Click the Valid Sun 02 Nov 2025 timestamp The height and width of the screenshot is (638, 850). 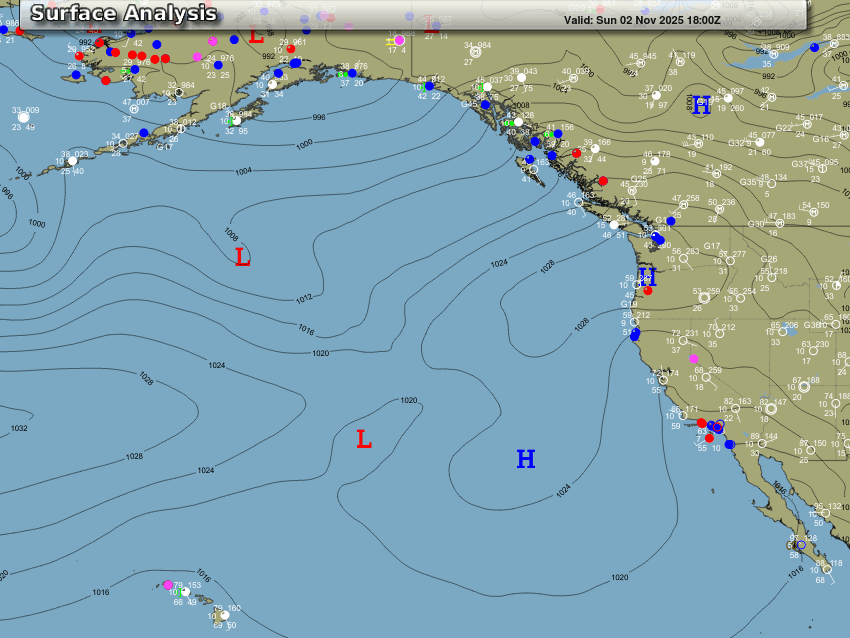(x=642, y=20)
